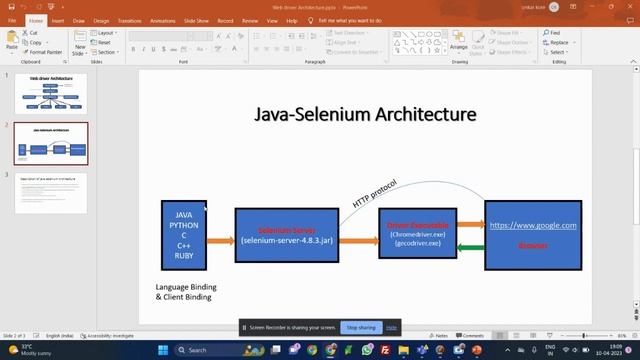
Task: Open the Comments pane icon top right
Action: point(630,20)
